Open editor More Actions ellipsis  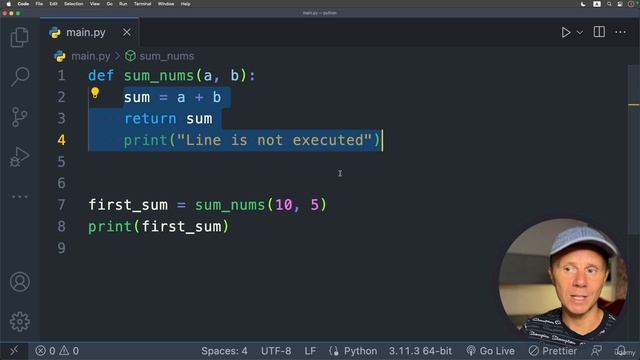[620, 32]
